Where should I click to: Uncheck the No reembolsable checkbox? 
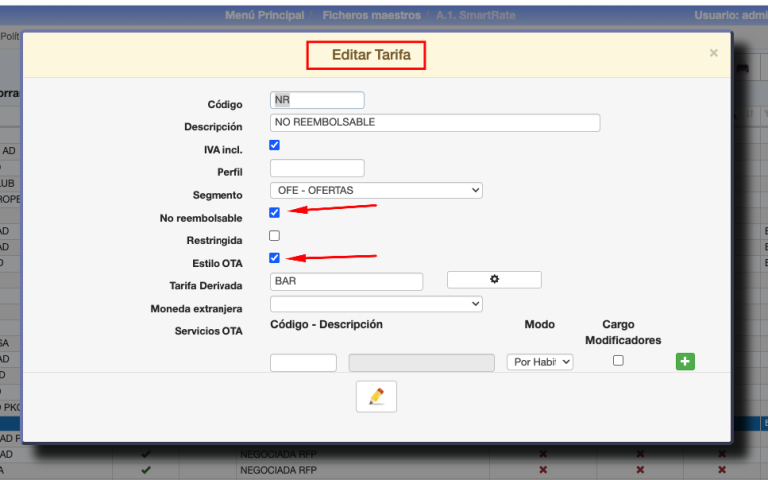[x=275, y=212]
